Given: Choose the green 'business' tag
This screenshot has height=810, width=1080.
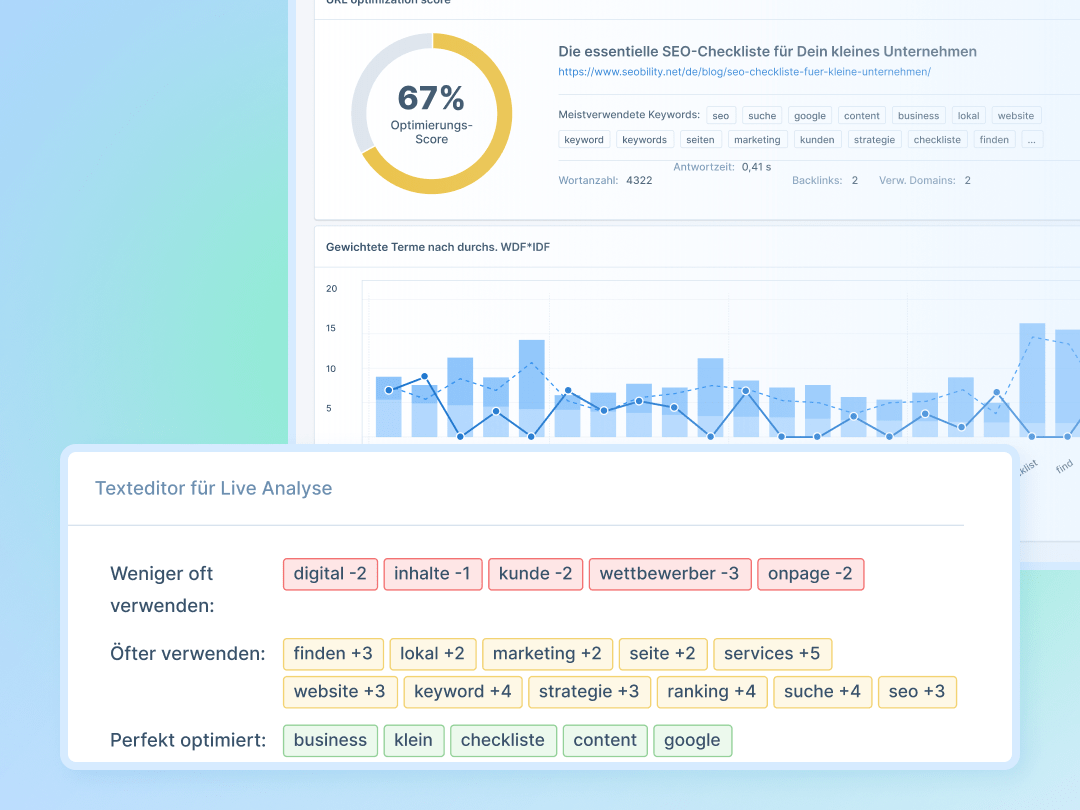Looking at the screenshot, I should click(x=330, y=740).
